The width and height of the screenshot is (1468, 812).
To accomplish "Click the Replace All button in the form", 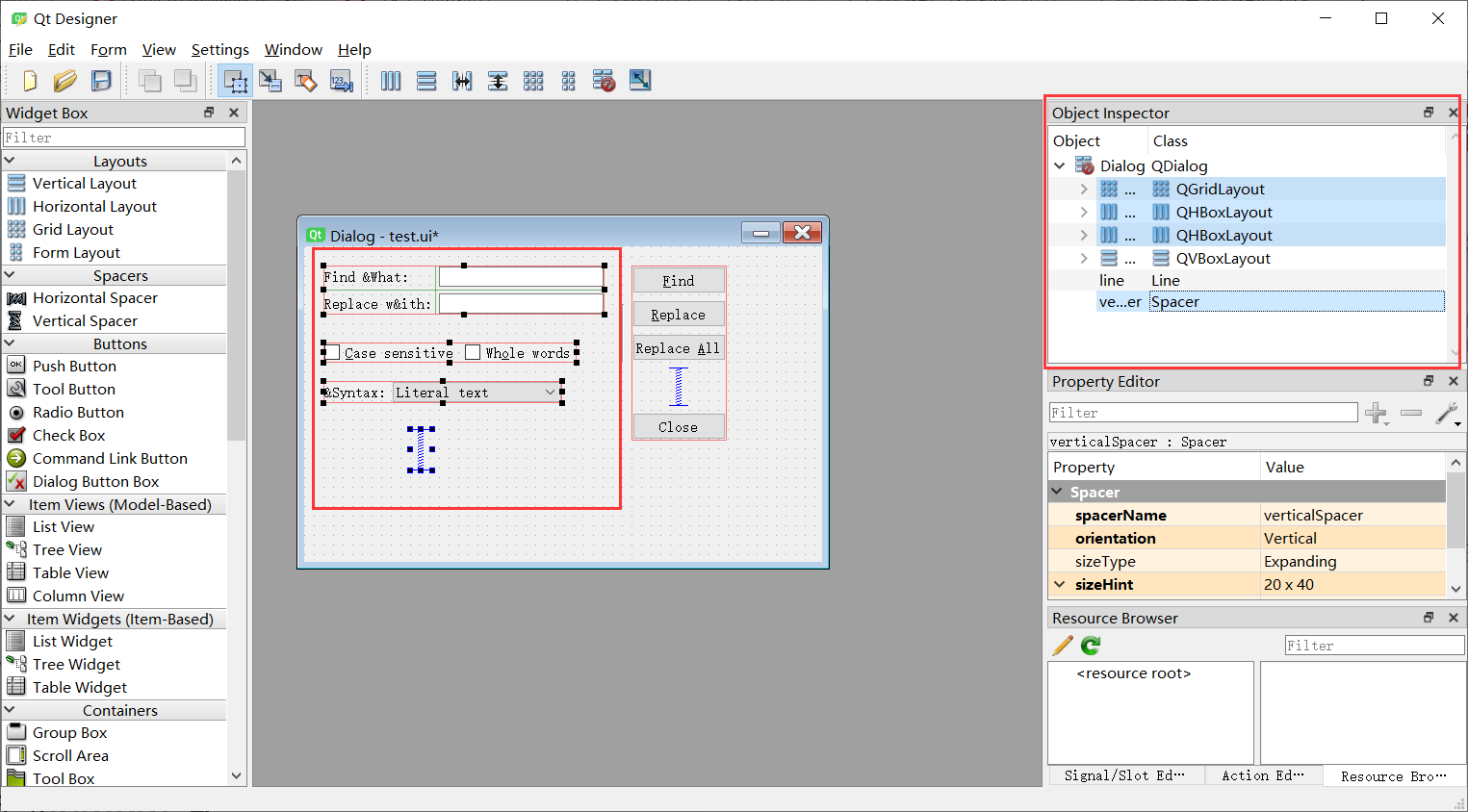I will (679, 348).
